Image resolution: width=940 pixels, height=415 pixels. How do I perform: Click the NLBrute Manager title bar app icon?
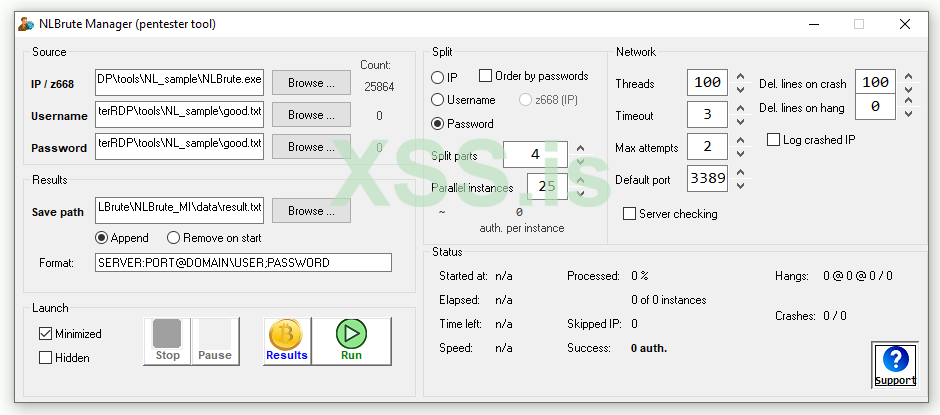click(26, 24)
